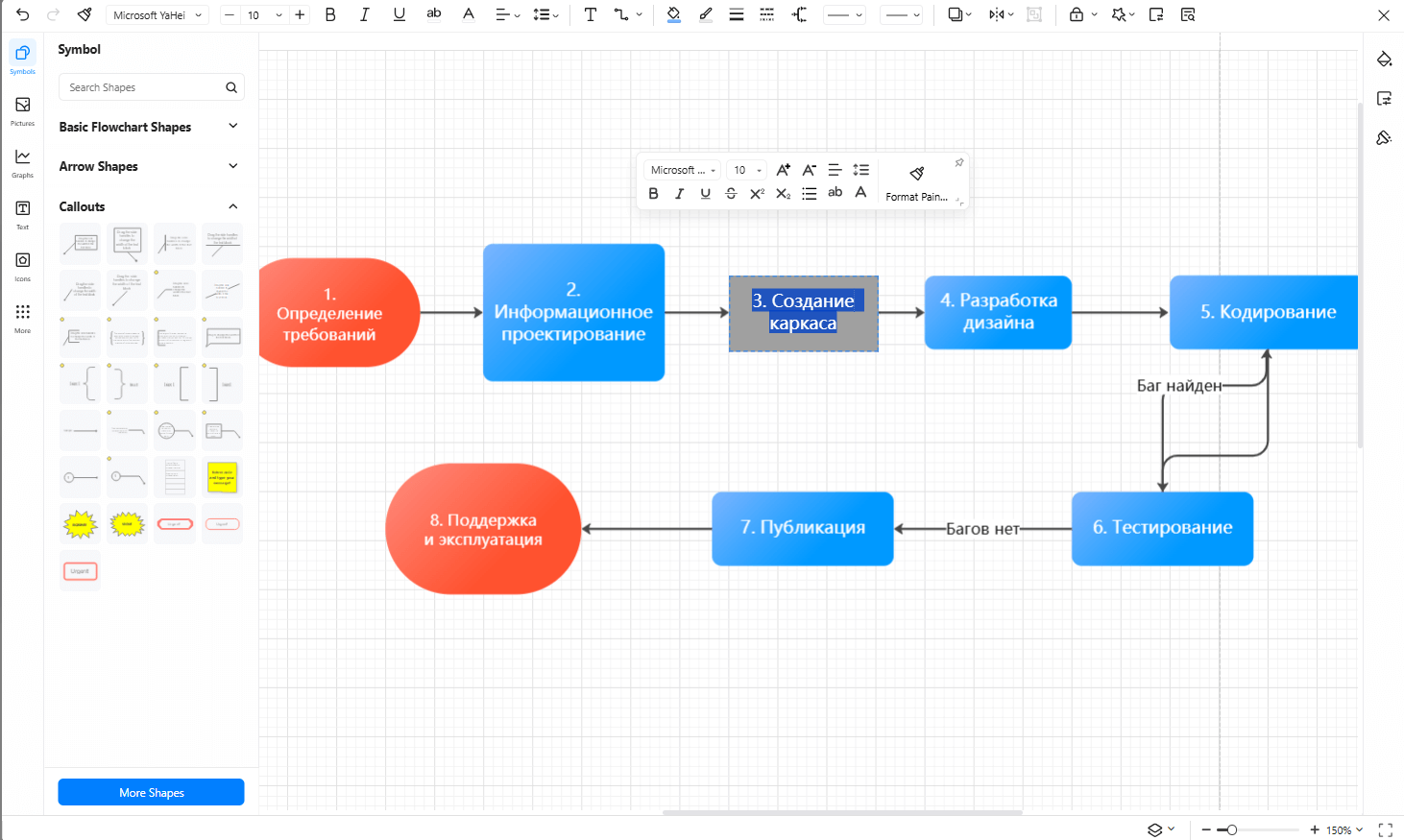This screenshot has width=1404, height=840.
Task: Open the Pictures sidebar panel
Action: [22, 109]
